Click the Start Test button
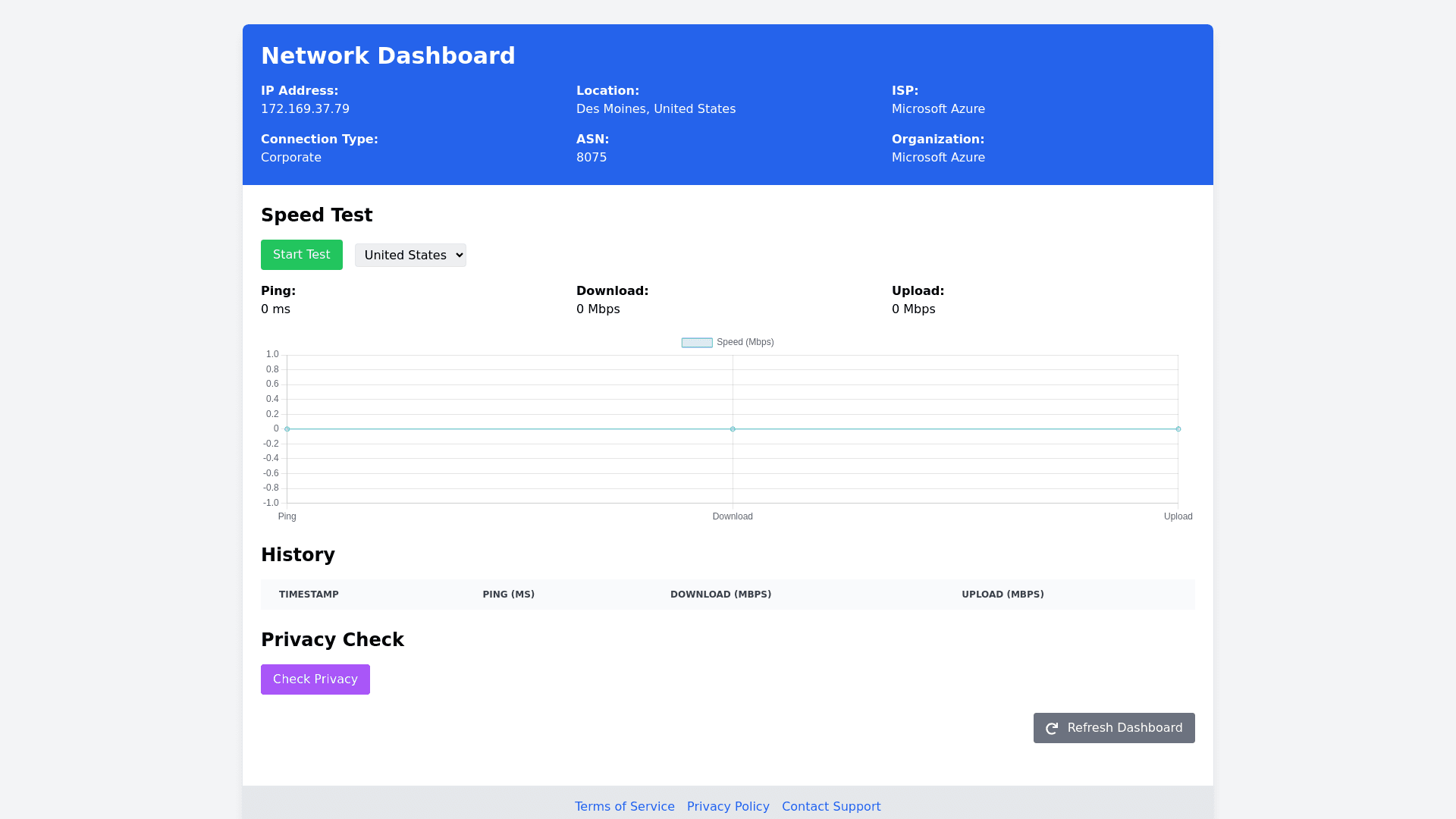This screenshot has height=819, width=1456. pyautogui.click(x=301, y=255)
